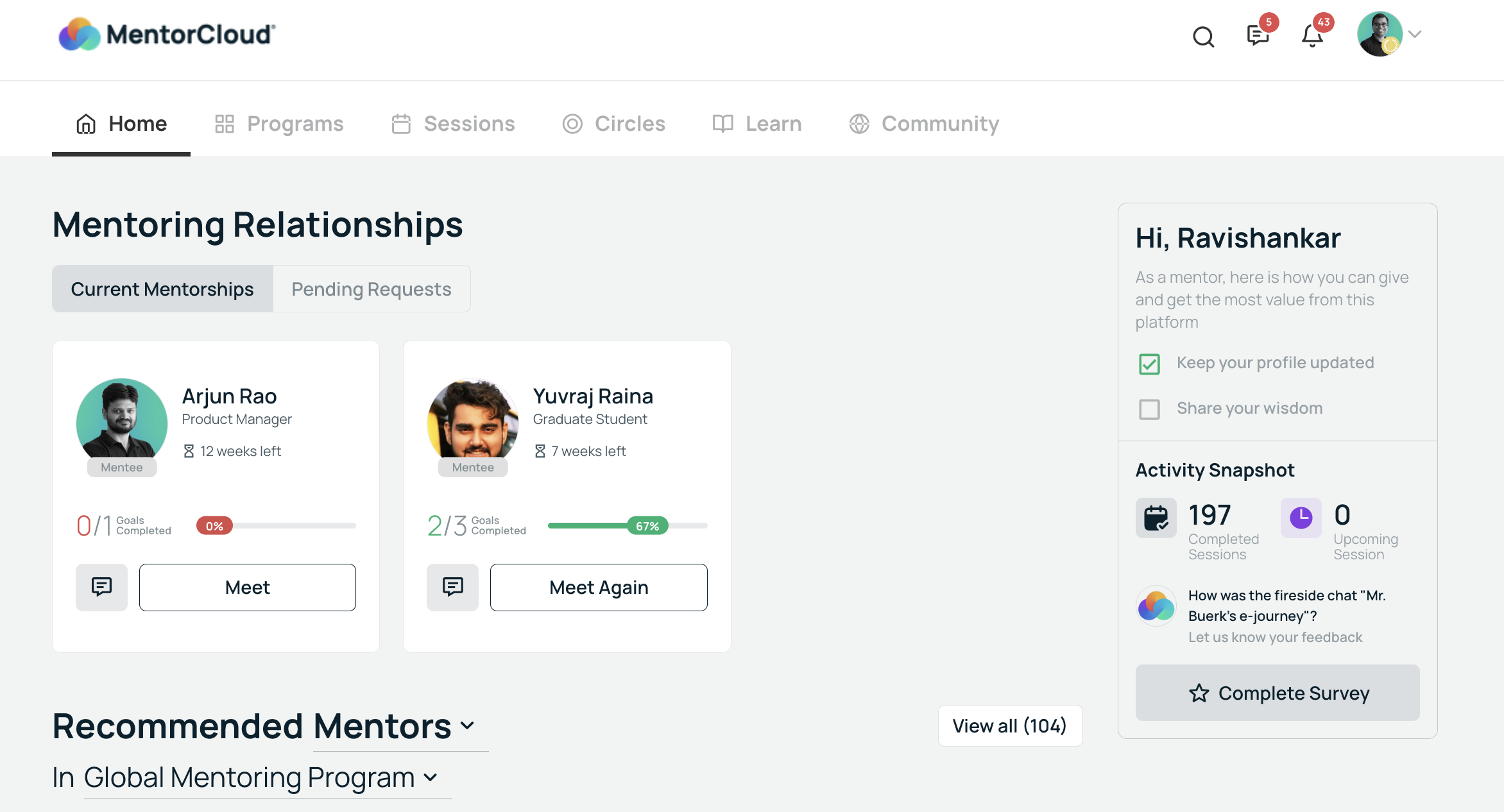Toggle the 'Keep your profile updated' checkbox
Screen dimensions: 1504x812
tap(1149, 364)
